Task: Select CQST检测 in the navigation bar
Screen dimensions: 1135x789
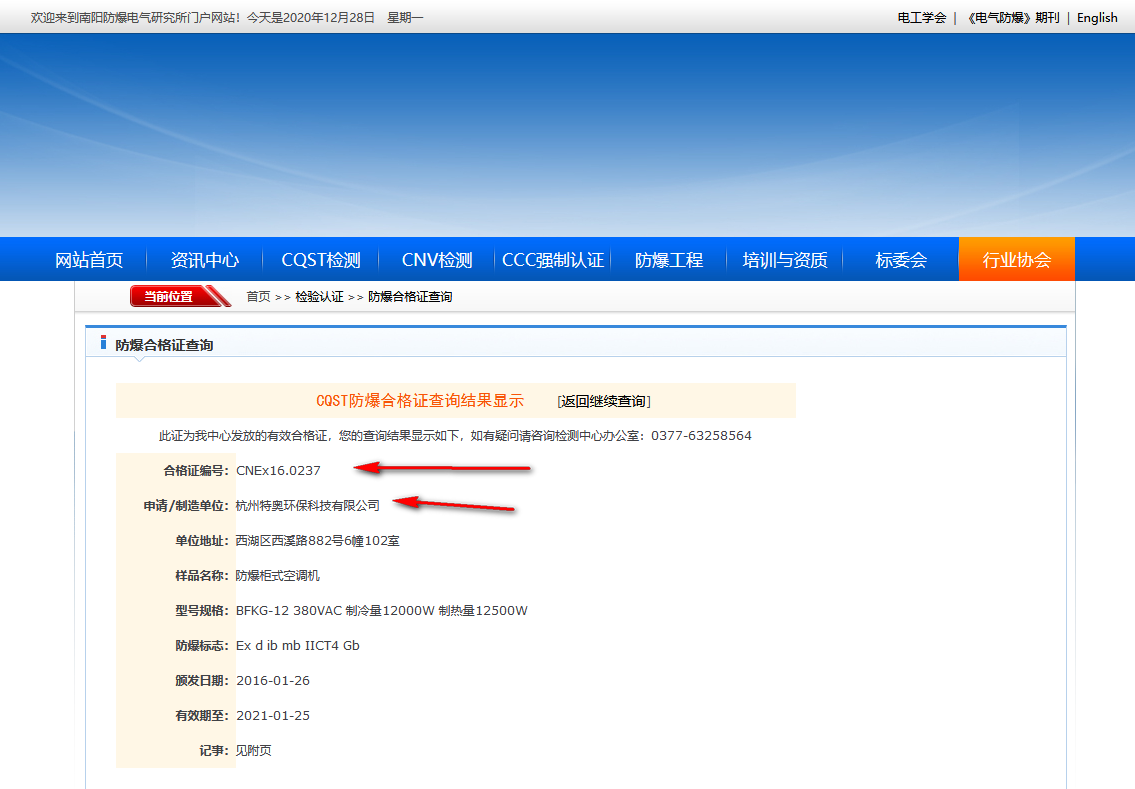Action: tap(320, 260)
